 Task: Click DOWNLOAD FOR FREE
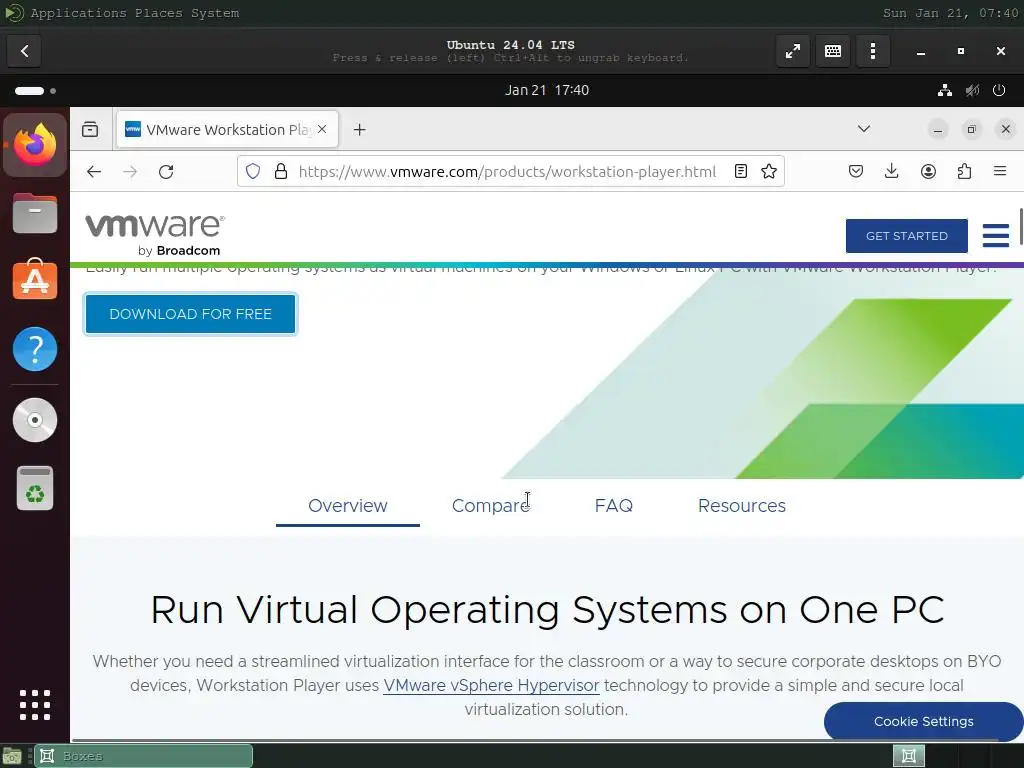(190, 314)
